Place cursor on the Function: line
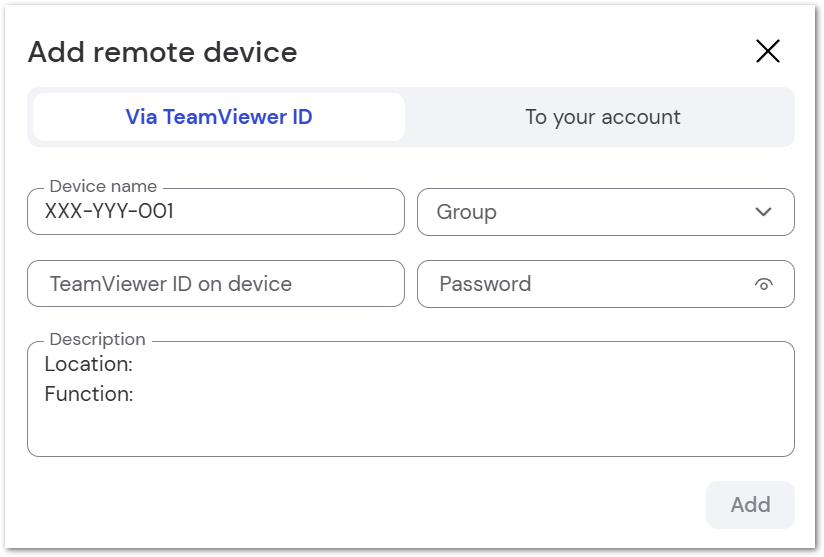Viewport: 824px width, 557px height. coord(89,394)
